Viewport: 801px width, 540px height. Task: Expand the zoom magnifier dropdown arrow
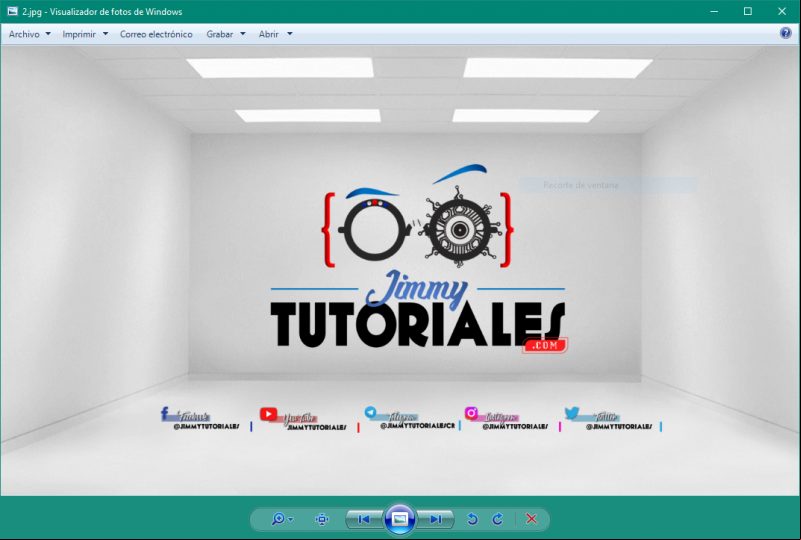point(291,520)
